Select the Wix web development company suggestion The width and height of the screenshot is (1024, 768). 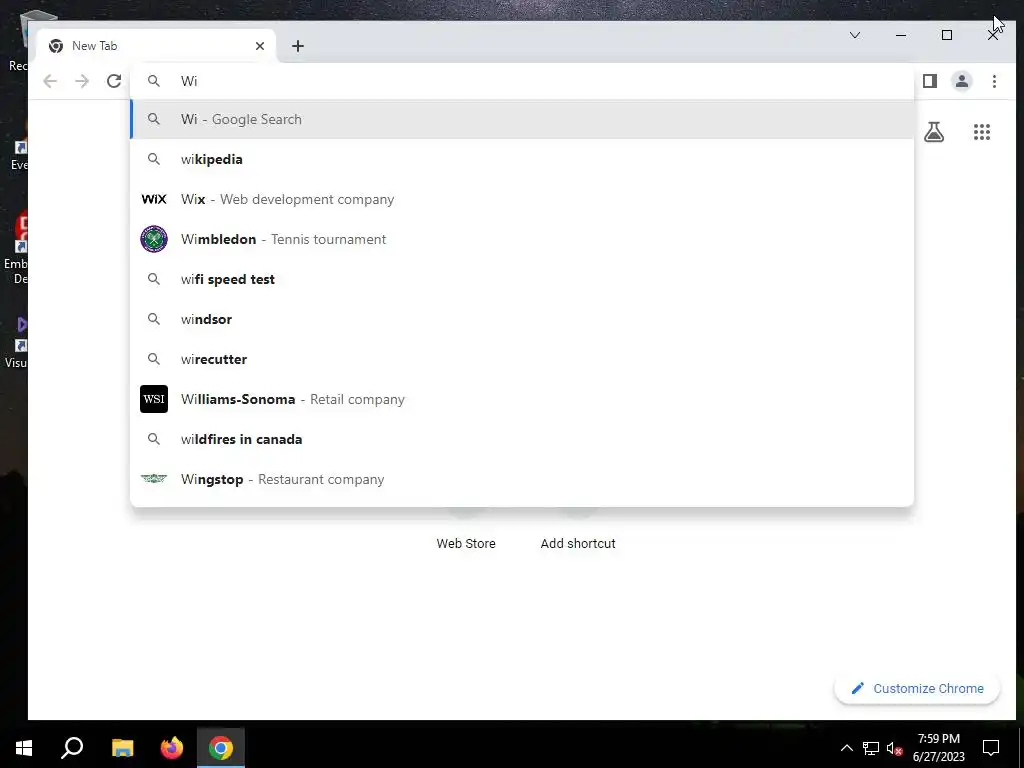522,199
